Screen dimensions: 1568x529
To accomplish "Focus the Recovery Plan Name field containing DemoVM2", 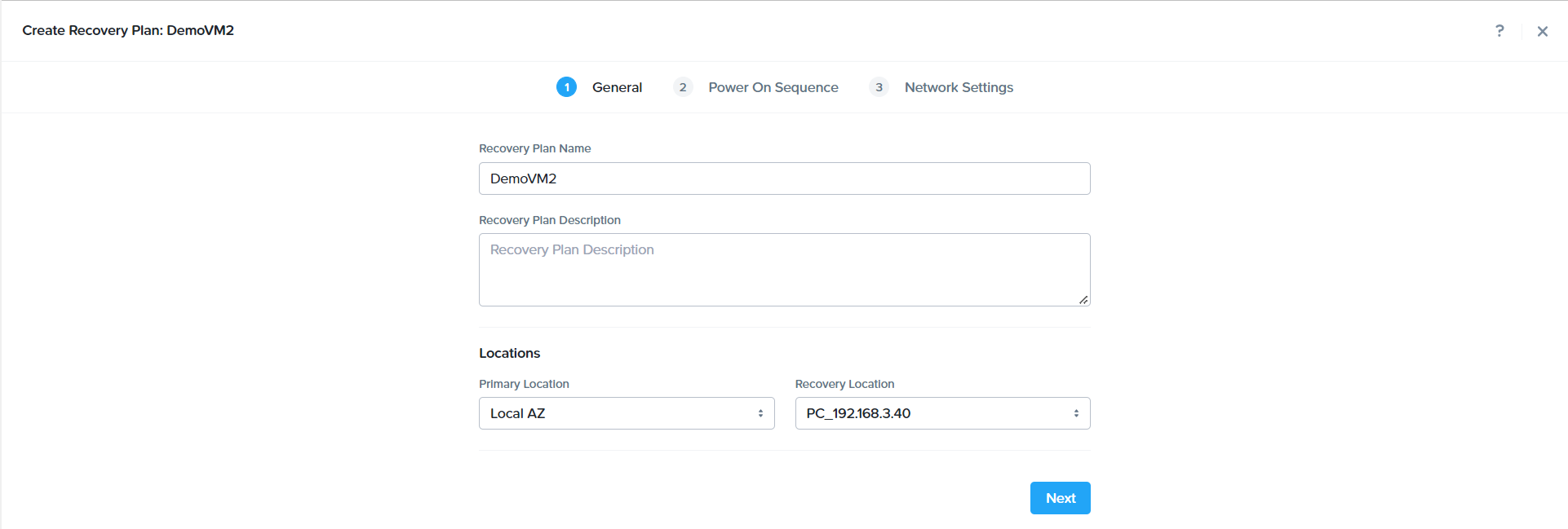I will [x=783, y=179].
